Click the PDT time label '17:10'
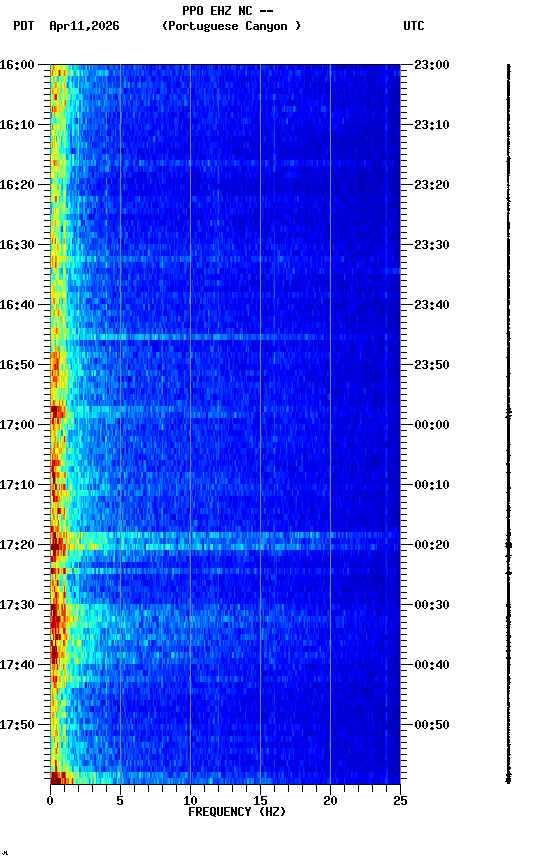This screenshot has width=552, height=864. [x=17, y=485]
